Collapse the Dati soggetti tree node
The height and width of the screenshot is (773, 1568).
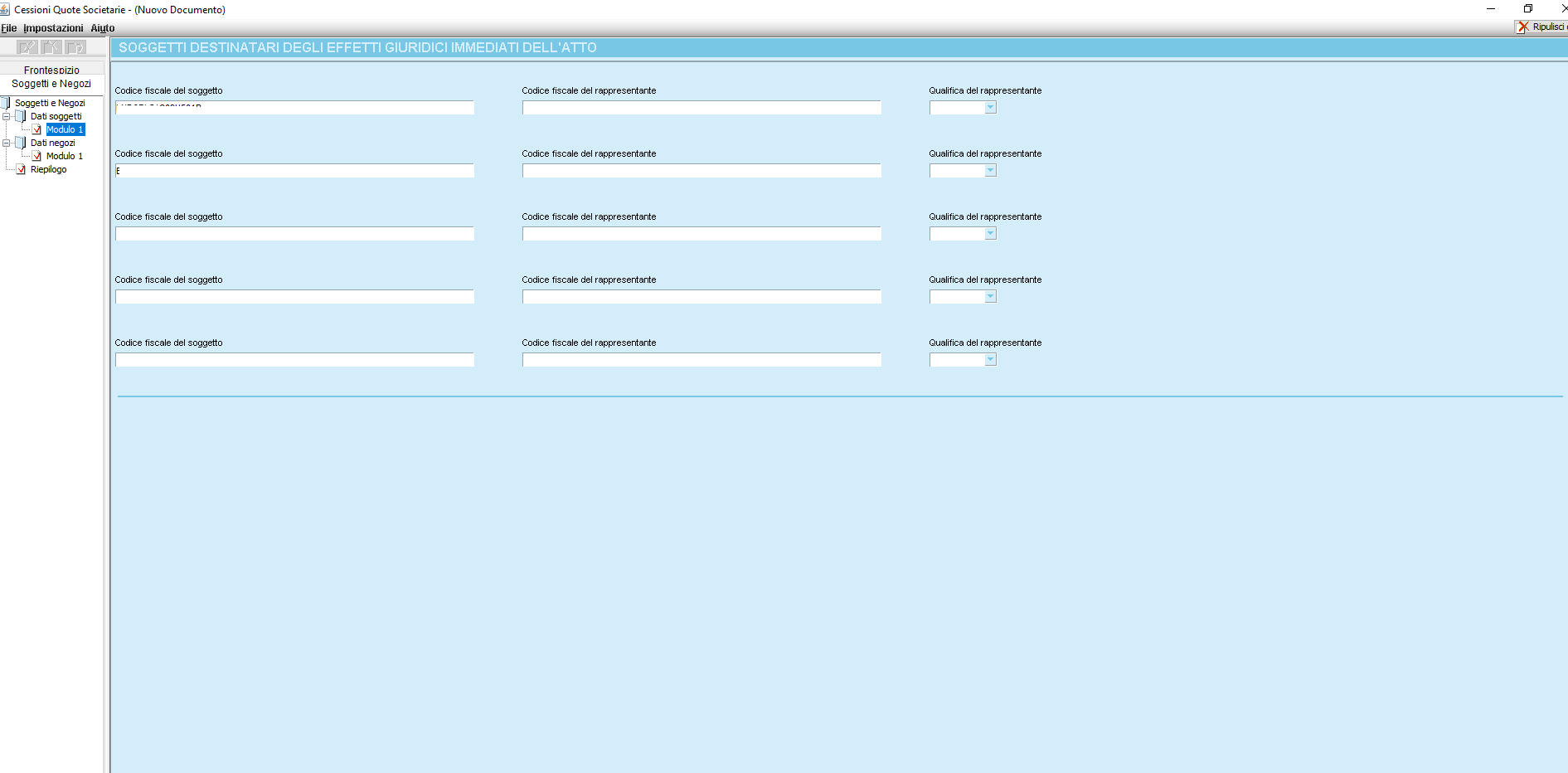click(x=7, y=116)
